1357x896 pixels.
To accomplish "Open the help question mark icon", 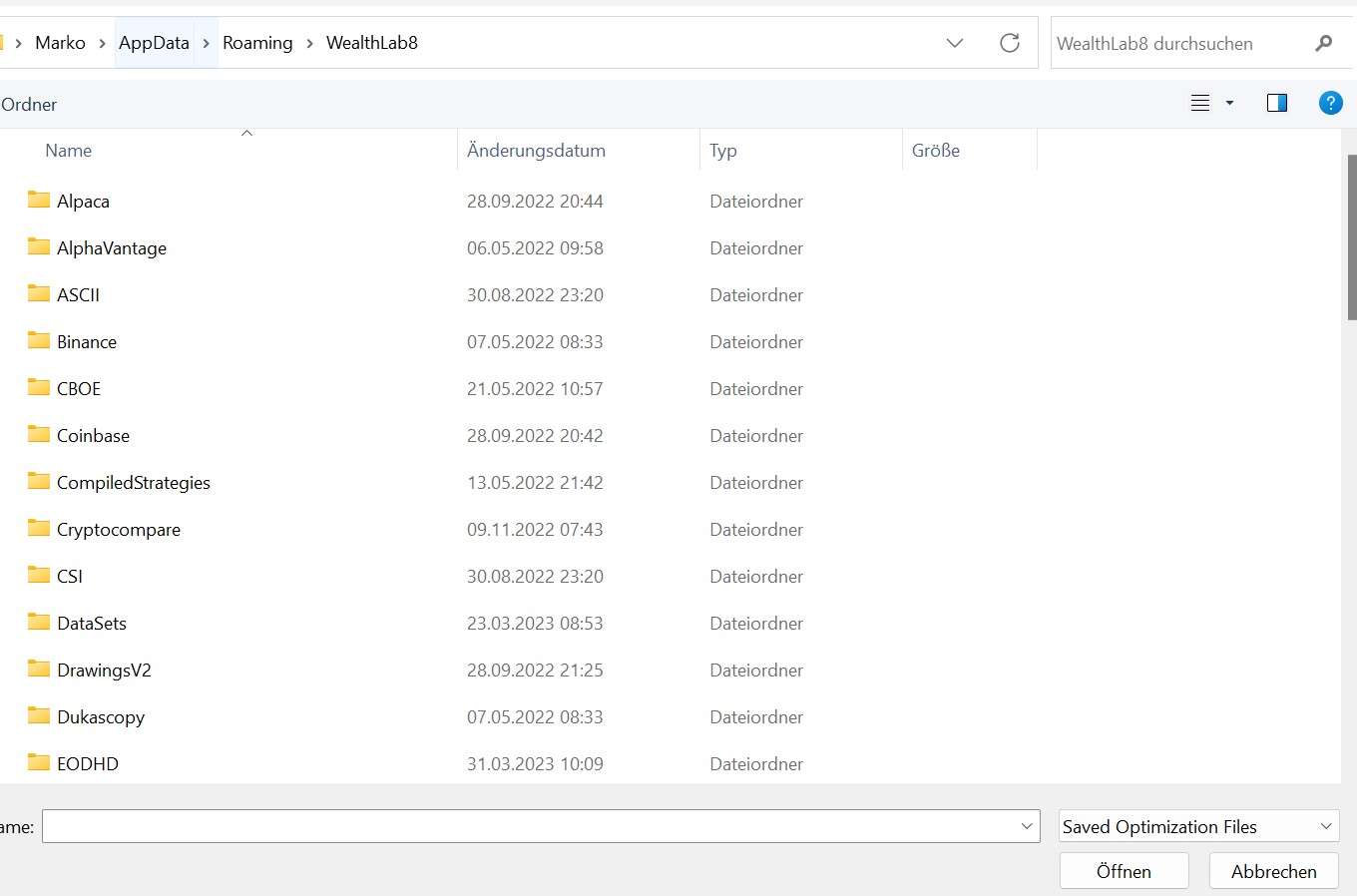I will coord(1330,103).
